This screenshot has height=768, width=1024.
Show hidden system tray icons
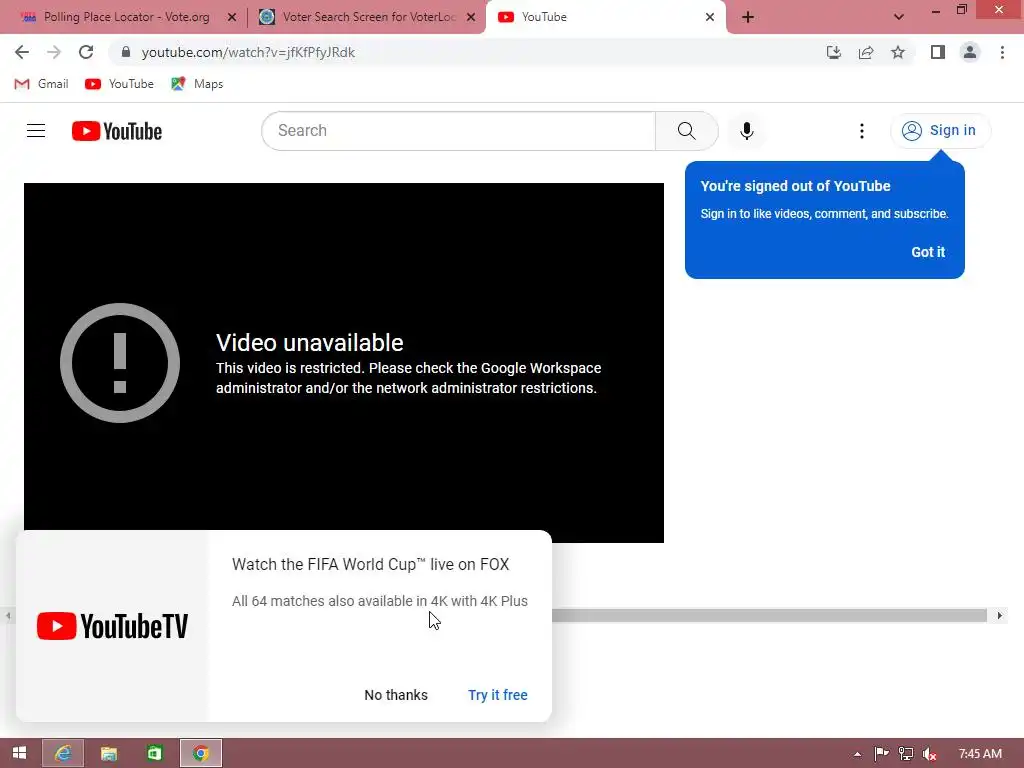(857, 754)
